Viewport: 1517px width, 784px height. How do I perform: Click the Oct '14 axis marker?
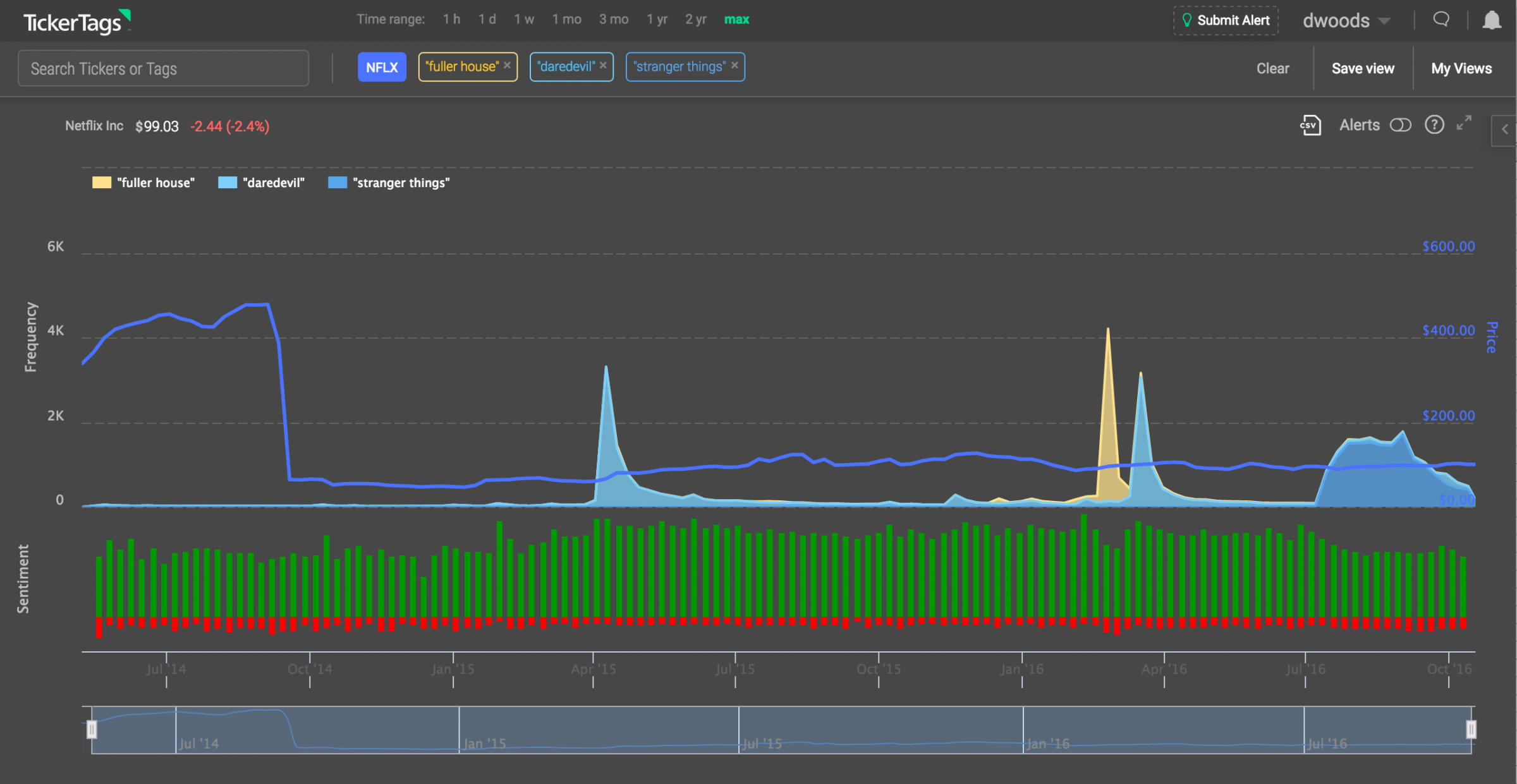[x=310, y=669]
